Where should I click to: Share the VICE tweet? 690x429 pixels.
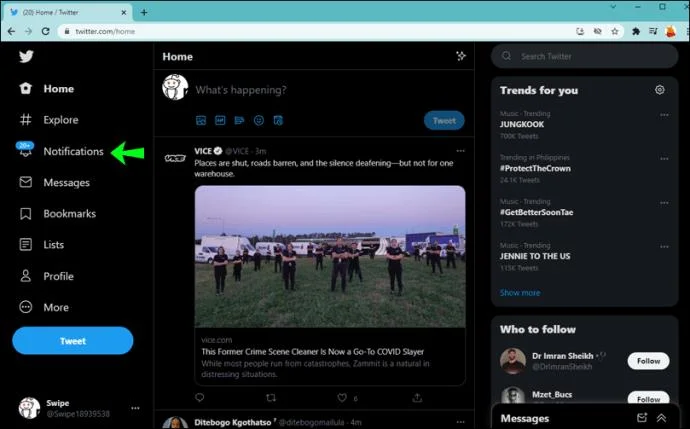(x=417, y=398)
